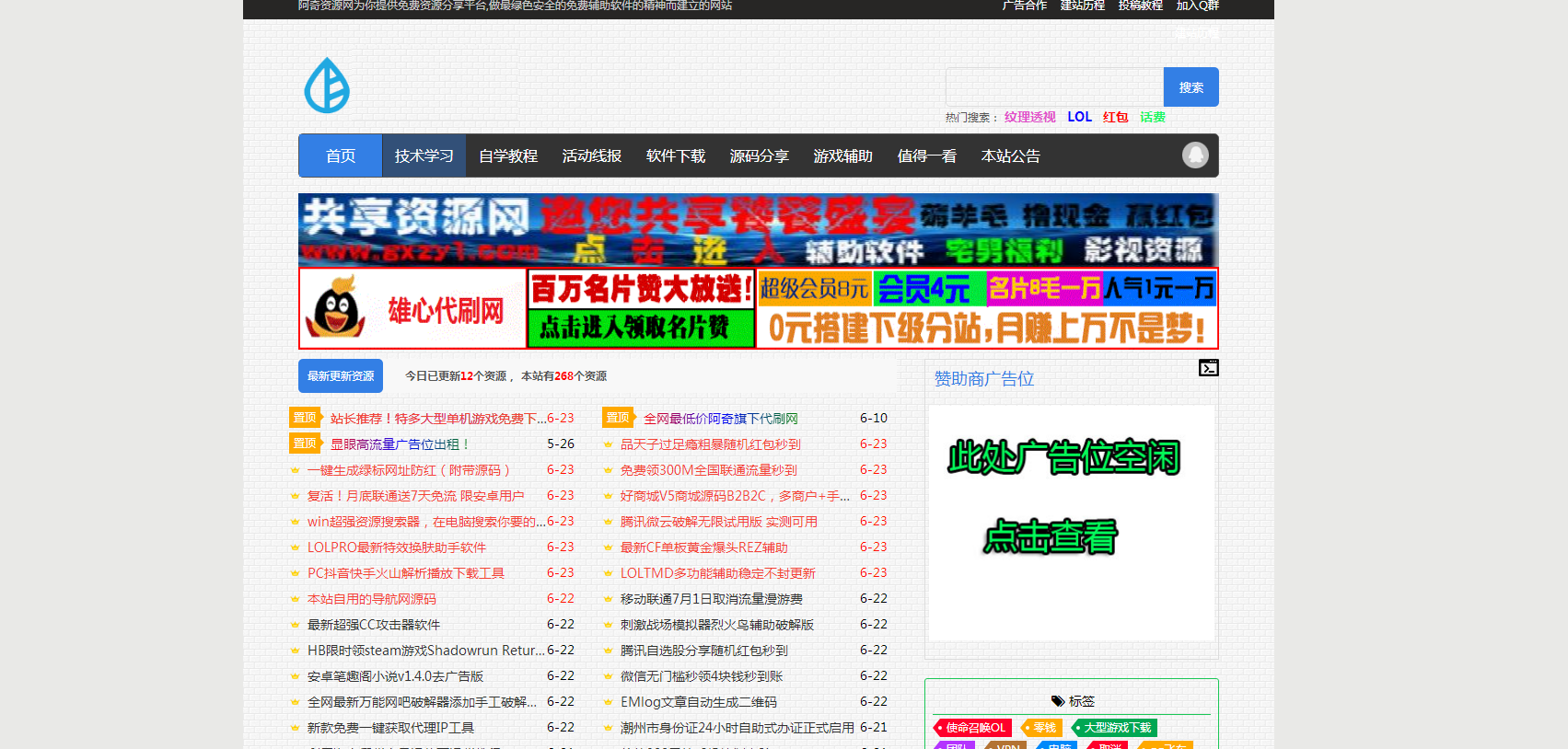Click the blue leaf site logo
The width and height of the screenshot is (1568, 749).
point(327,86)
